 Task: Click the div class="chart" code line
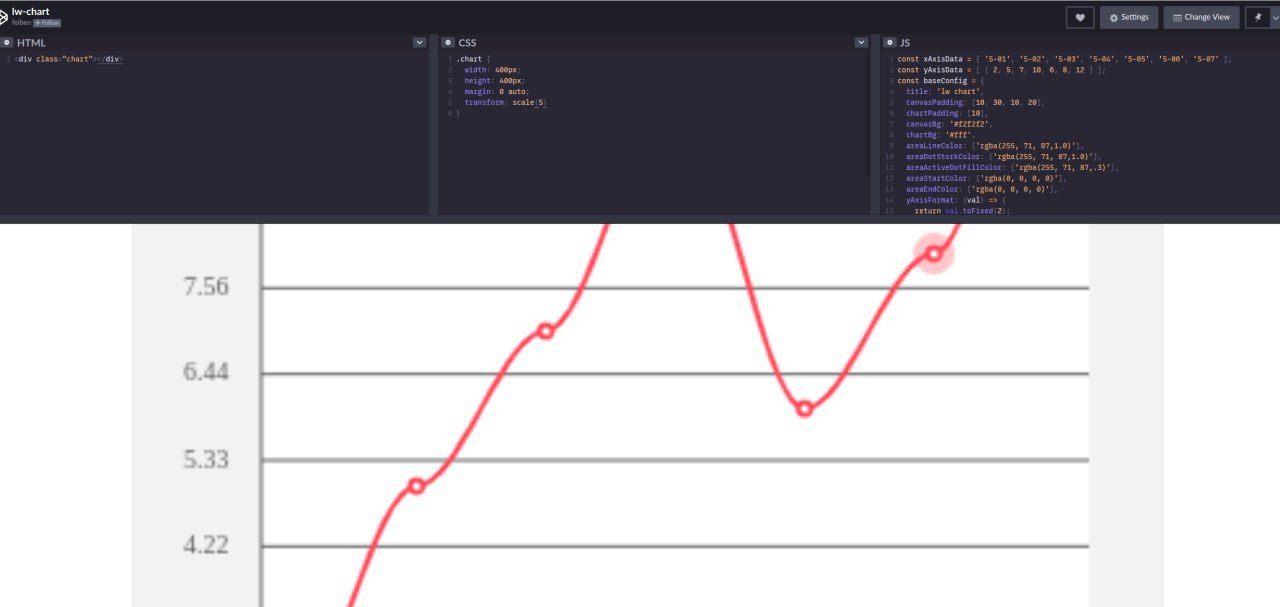coord(69,59)
